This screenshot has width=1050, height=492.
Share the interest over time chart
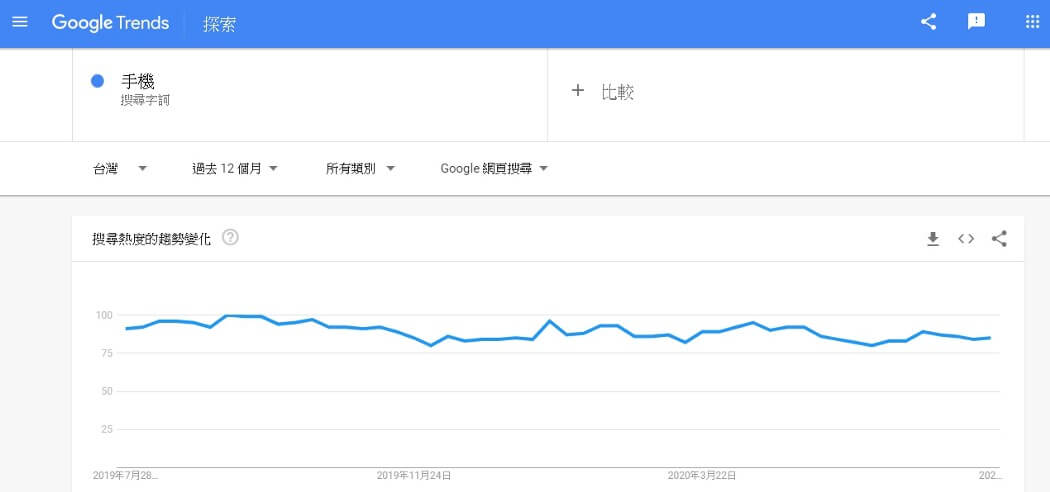[x=999, y=238]
